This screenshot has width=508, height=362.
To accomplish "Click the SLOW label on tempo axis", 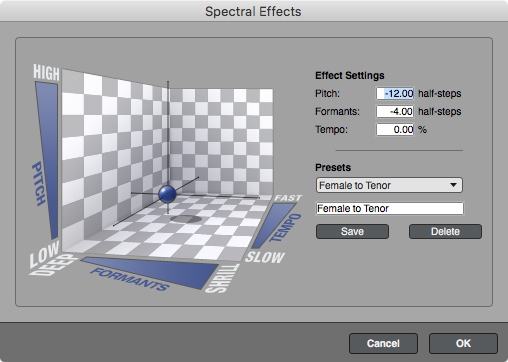I will (x=265, y=257).
